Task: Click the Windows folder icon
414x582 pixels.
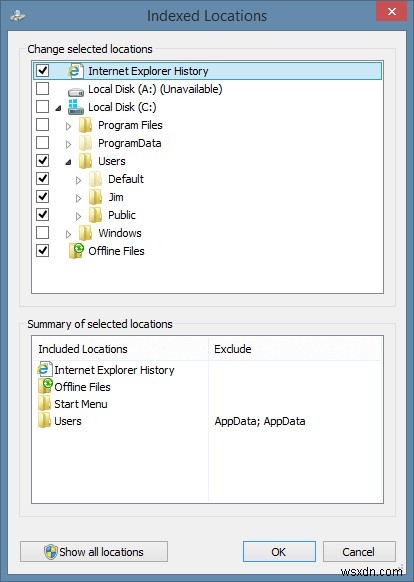Action: point(86,233)
